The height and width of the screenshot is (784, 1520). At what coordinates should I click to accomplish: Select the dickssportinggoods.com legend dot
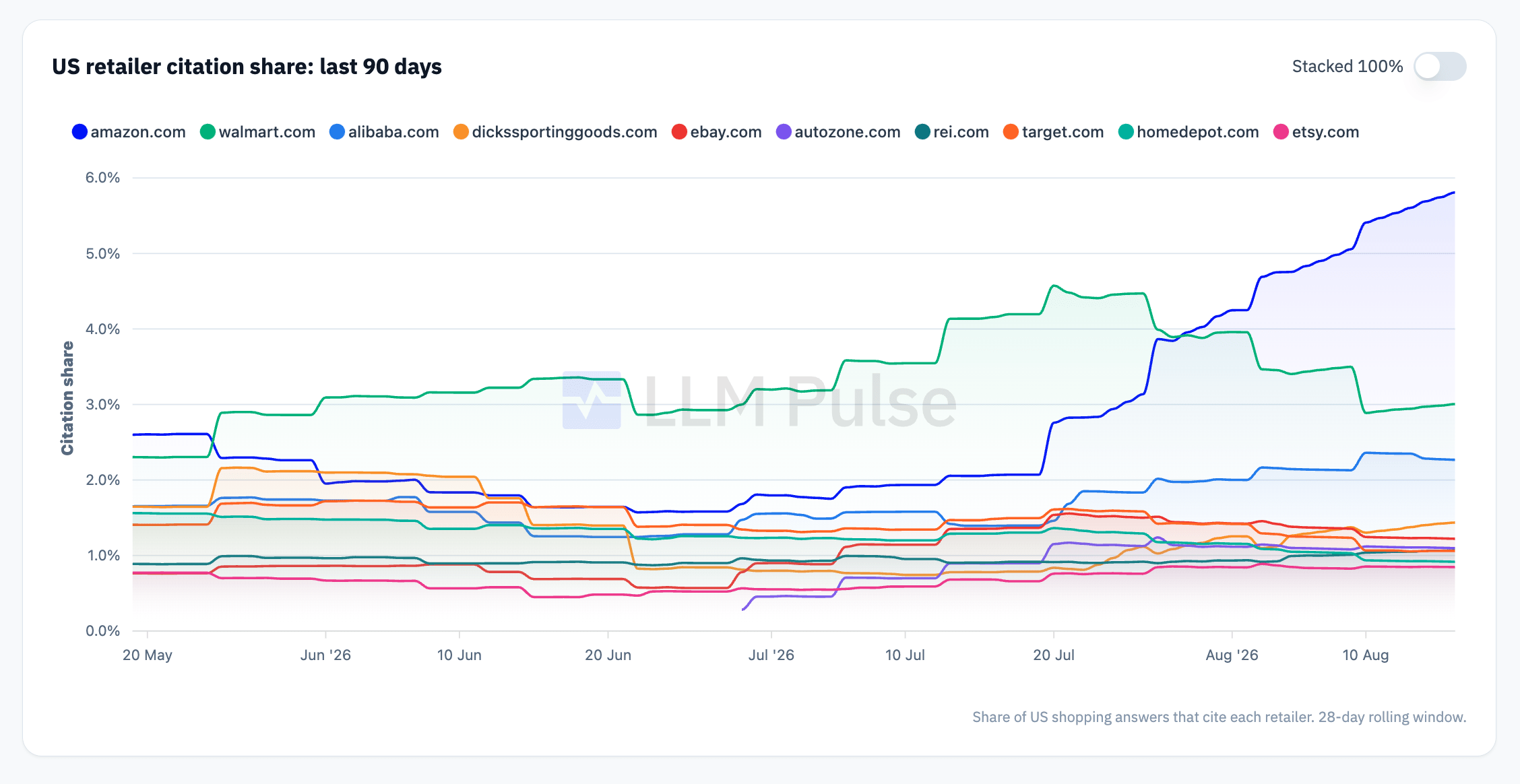[461, 132]
